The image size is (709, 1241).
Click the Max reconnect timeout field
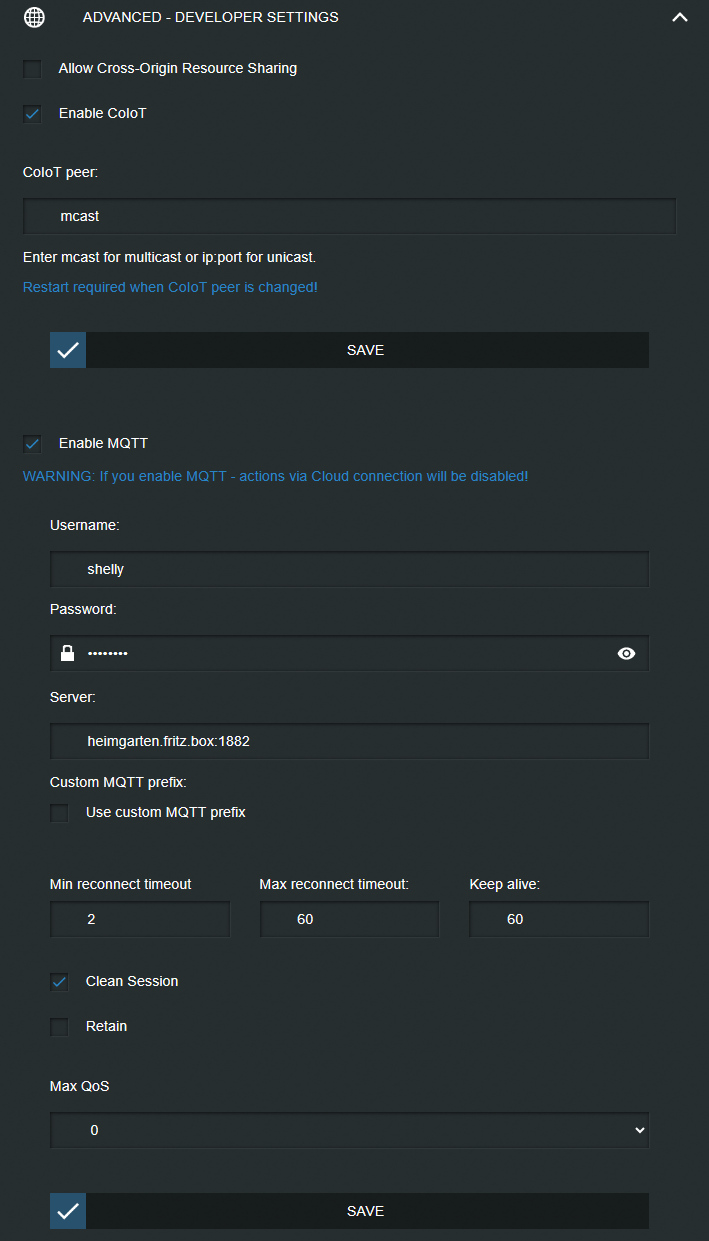click(x=349, y=919)
